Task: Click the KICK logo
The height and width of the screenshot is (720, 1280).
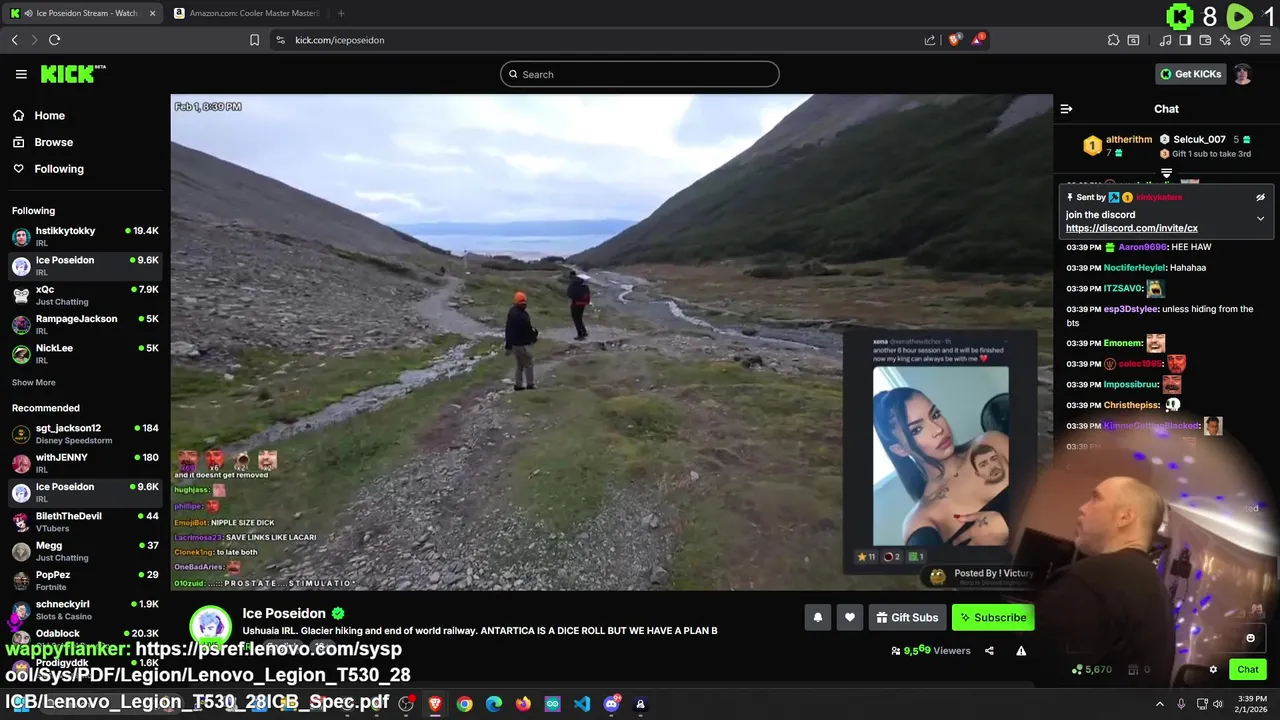Action: click(73, 74)
